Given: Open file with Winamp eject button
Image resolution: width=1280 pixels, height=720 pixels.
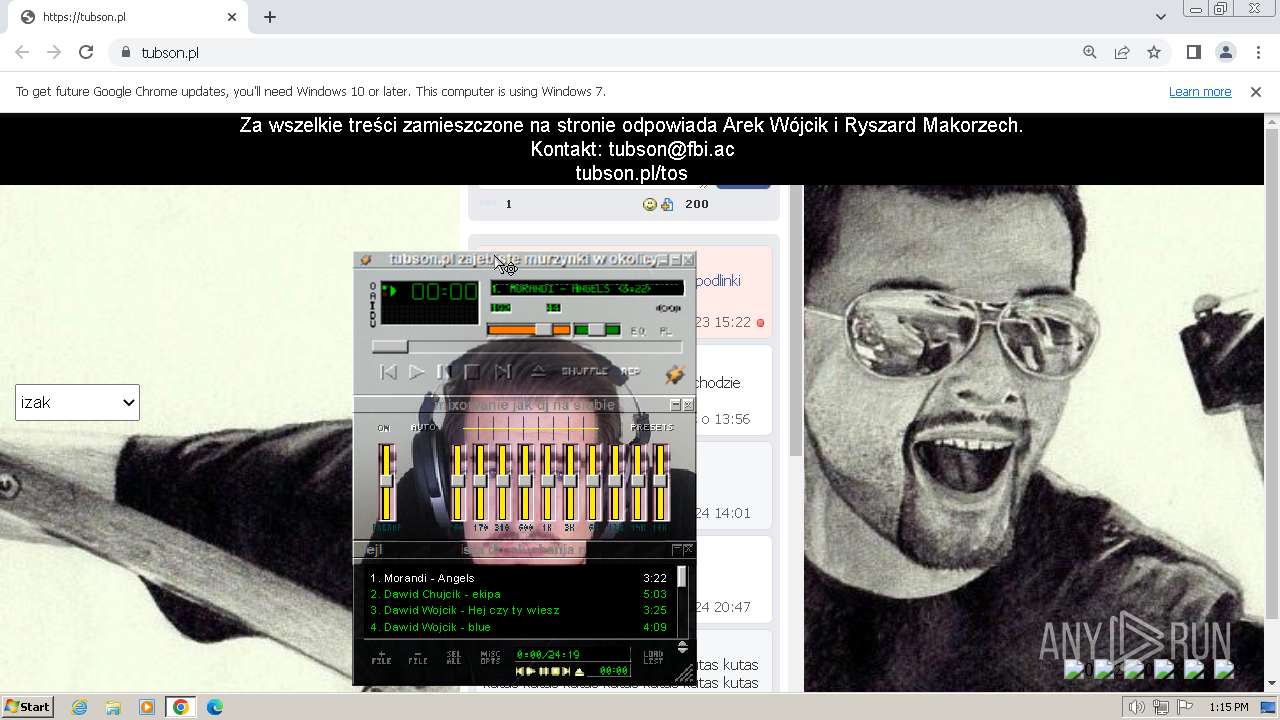Looking at the screenshot, I should [537, 371].
